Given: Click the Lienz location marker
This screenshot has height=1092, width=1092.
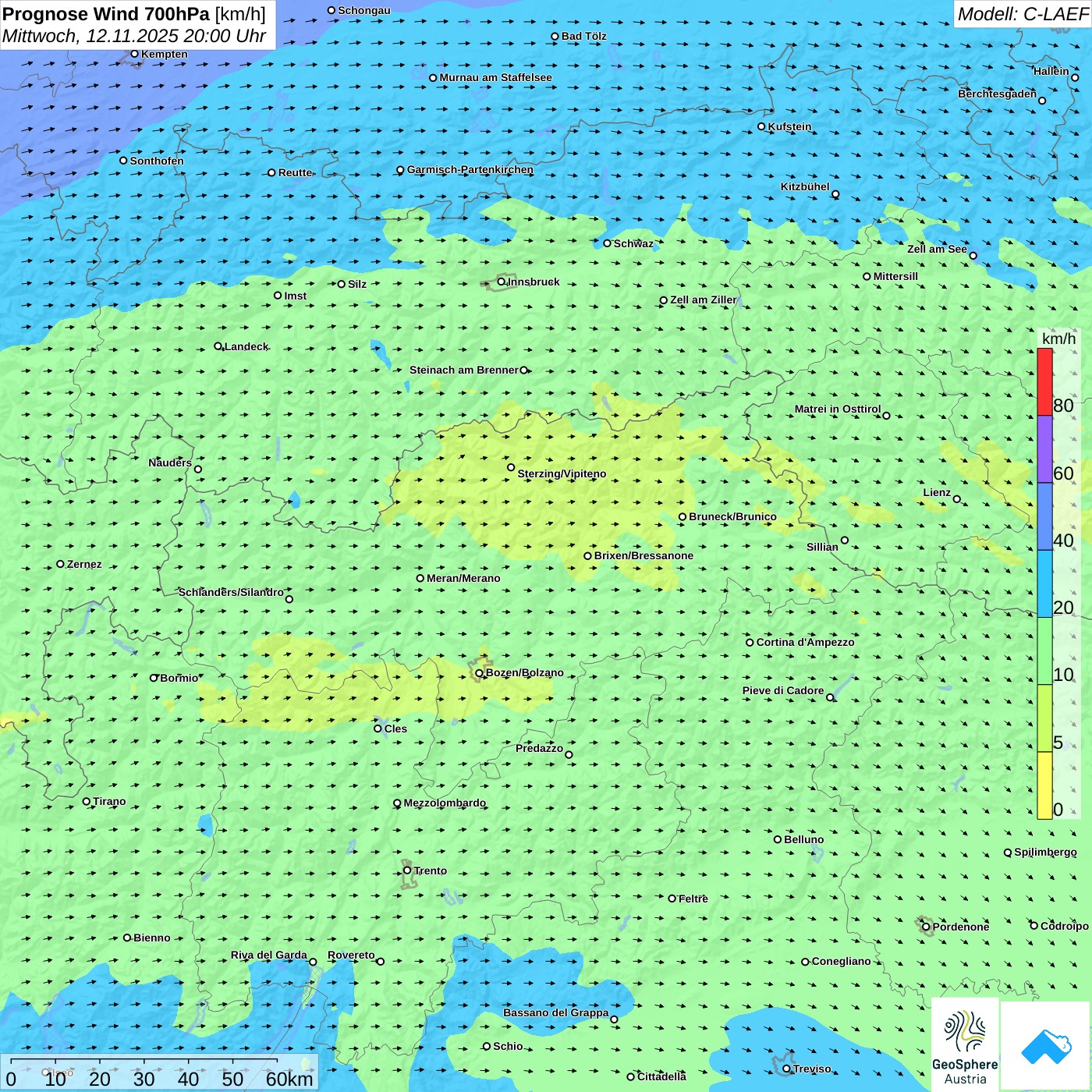Looking at the screenshot, I should coord(957,499).
